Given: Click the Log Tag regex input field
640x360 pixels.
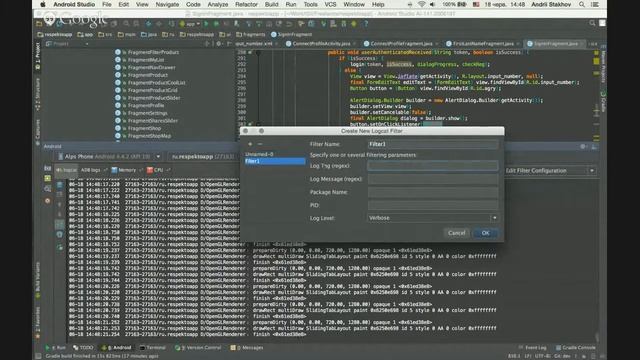Looking at the screenshot, I should point(433,166).
